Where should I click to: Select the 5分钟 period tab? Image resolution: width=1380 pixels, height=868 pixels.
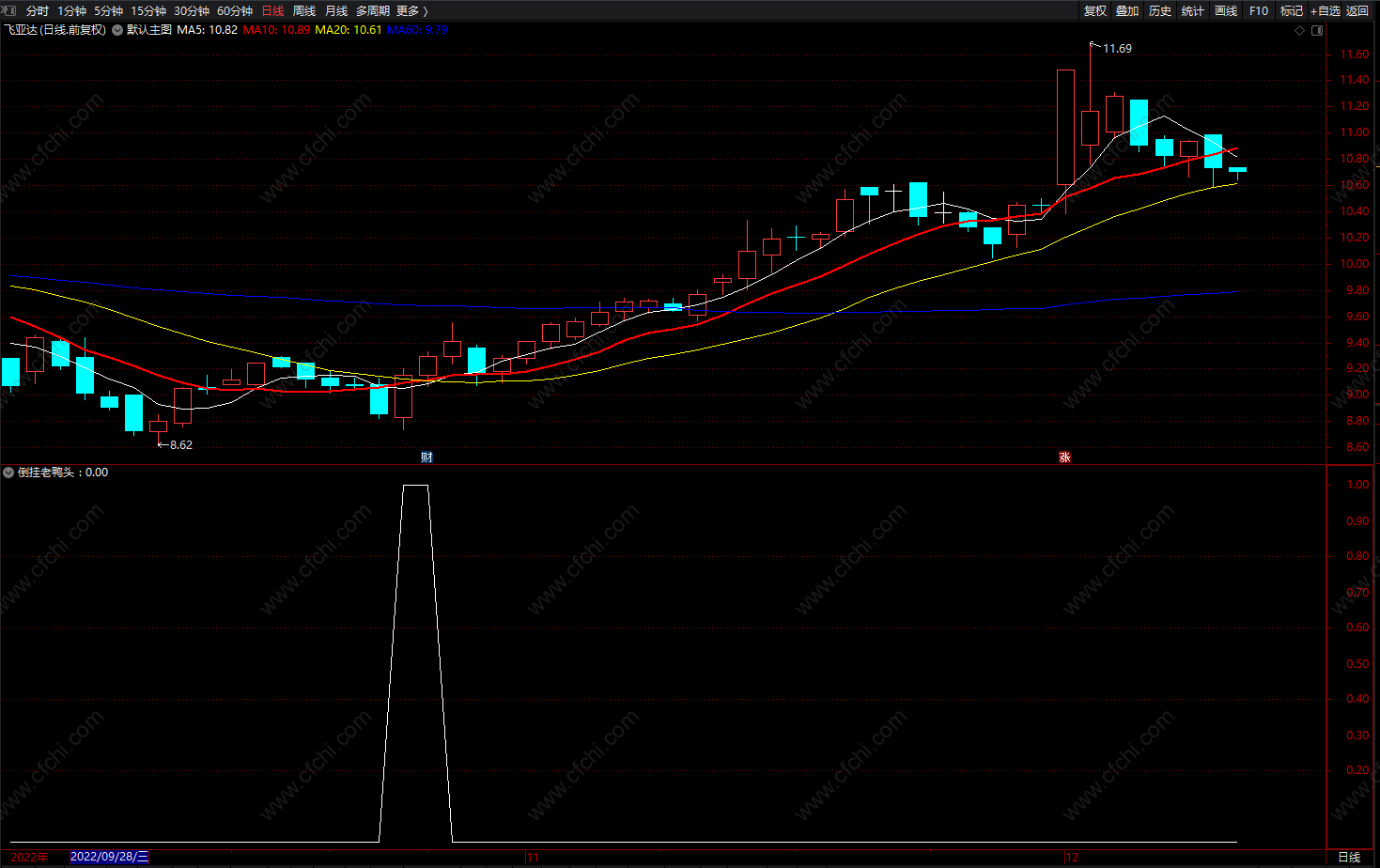(108, 11)
